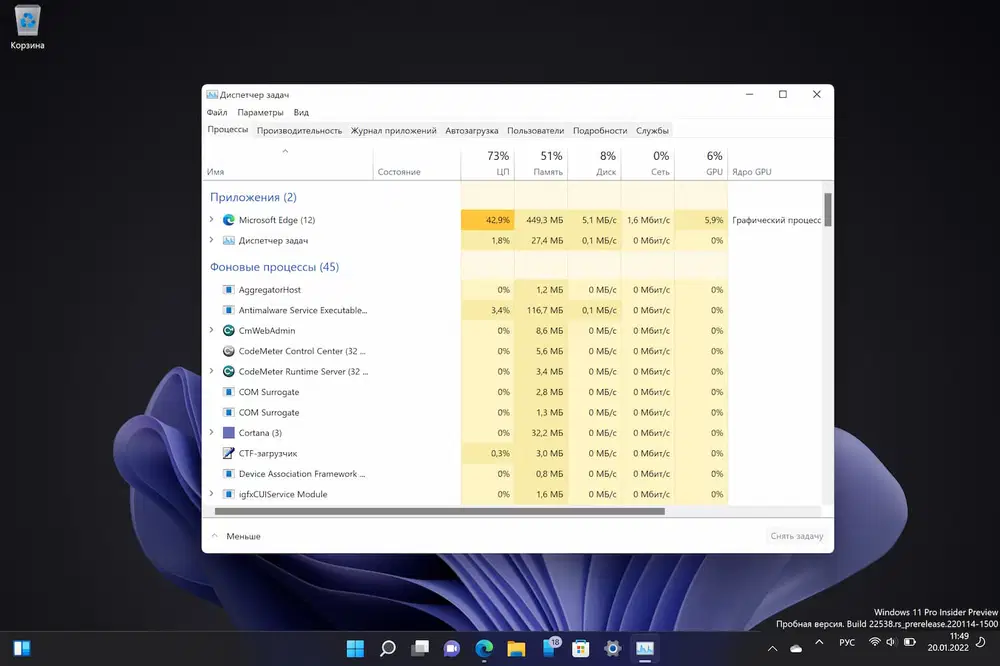The width and height of the screenshot is (1000, 666).
Task: Switch to the Пользователи tab
Action: tap(535, 131)
